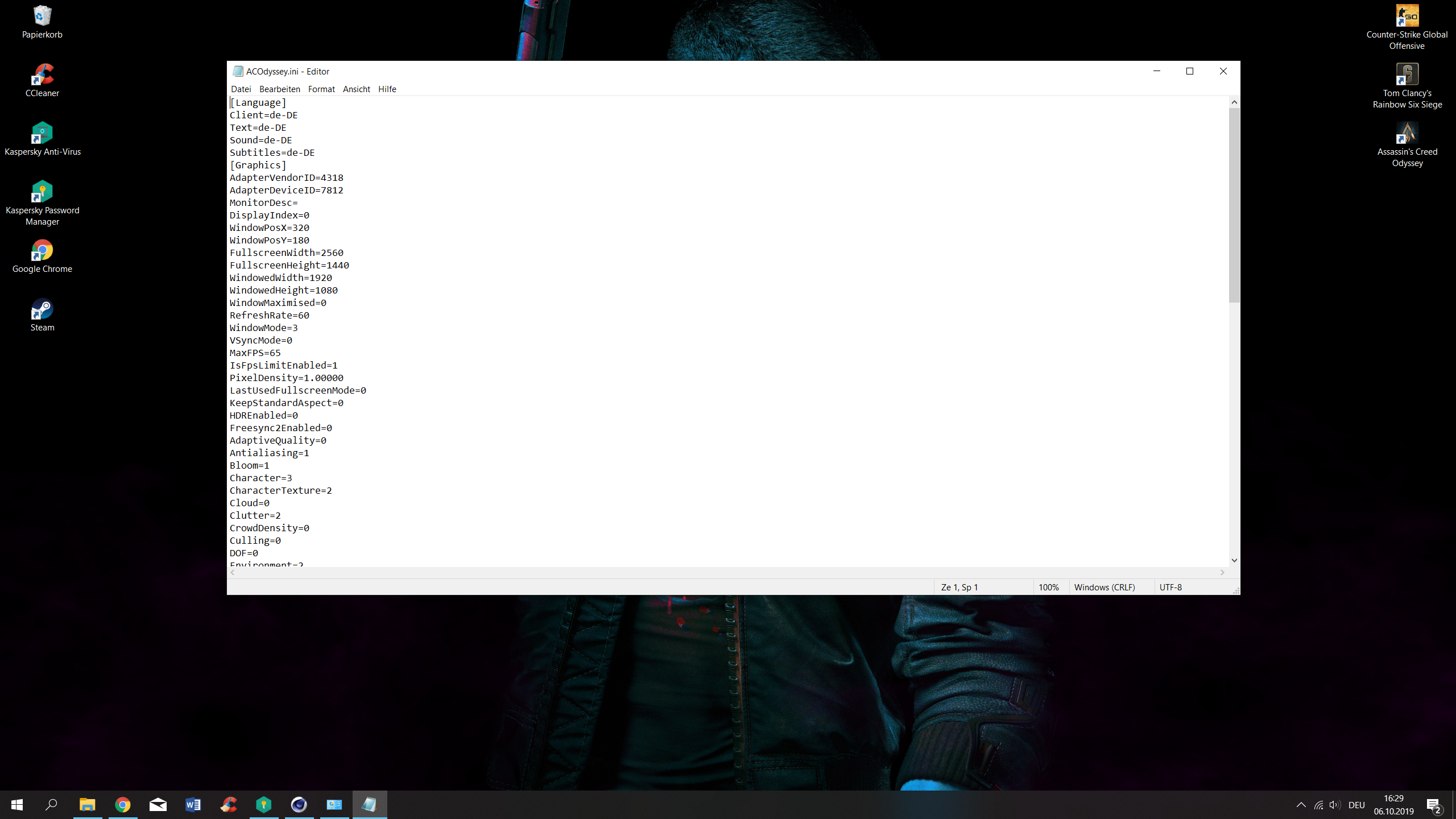This screenshot has width=1456, height=819.
Task: Click the Mail taskbar icon
Action: 158,805
